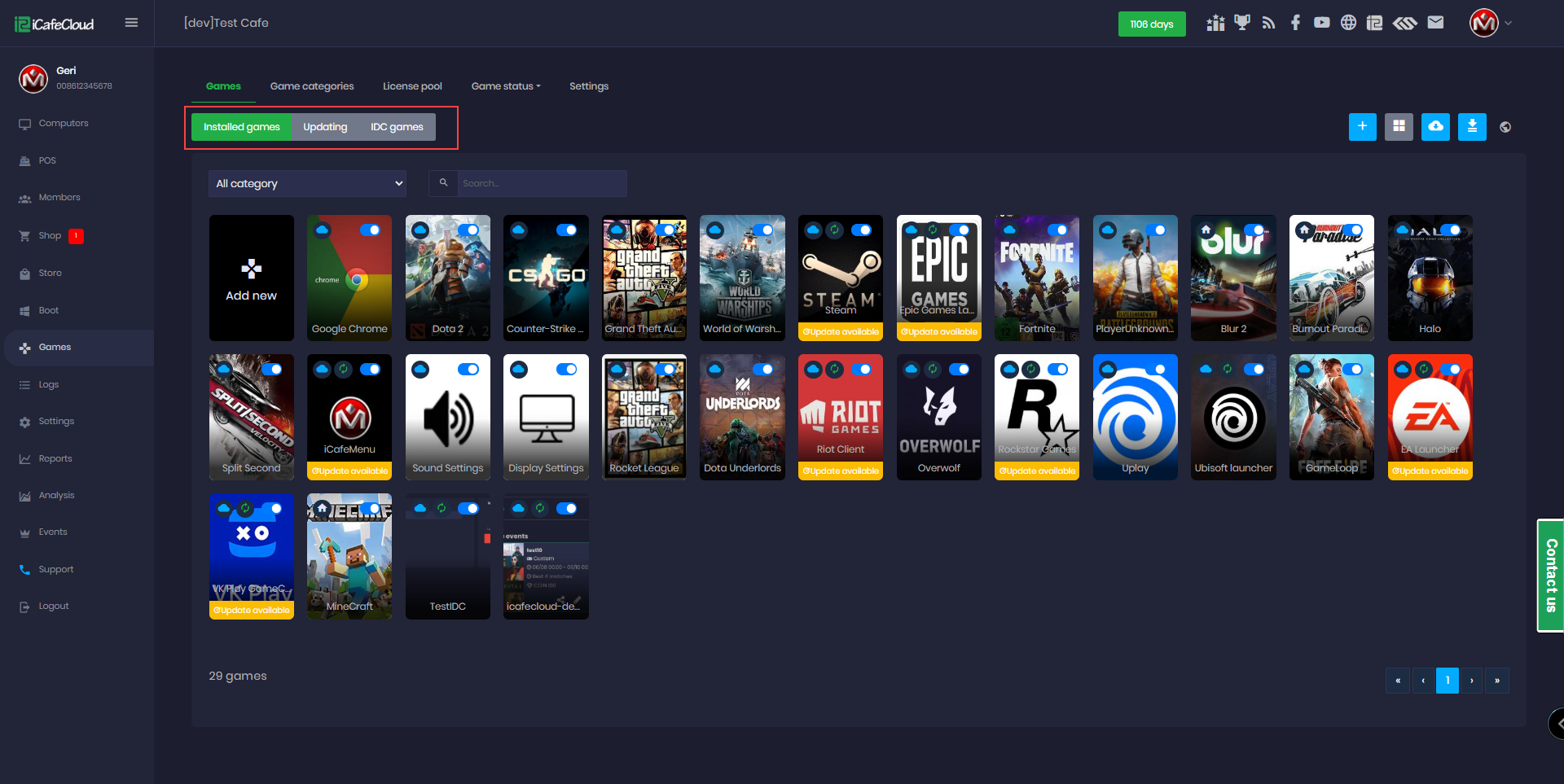Switch to License pool tab
The width and height of the screenshot is (1564, 784).
412,86
